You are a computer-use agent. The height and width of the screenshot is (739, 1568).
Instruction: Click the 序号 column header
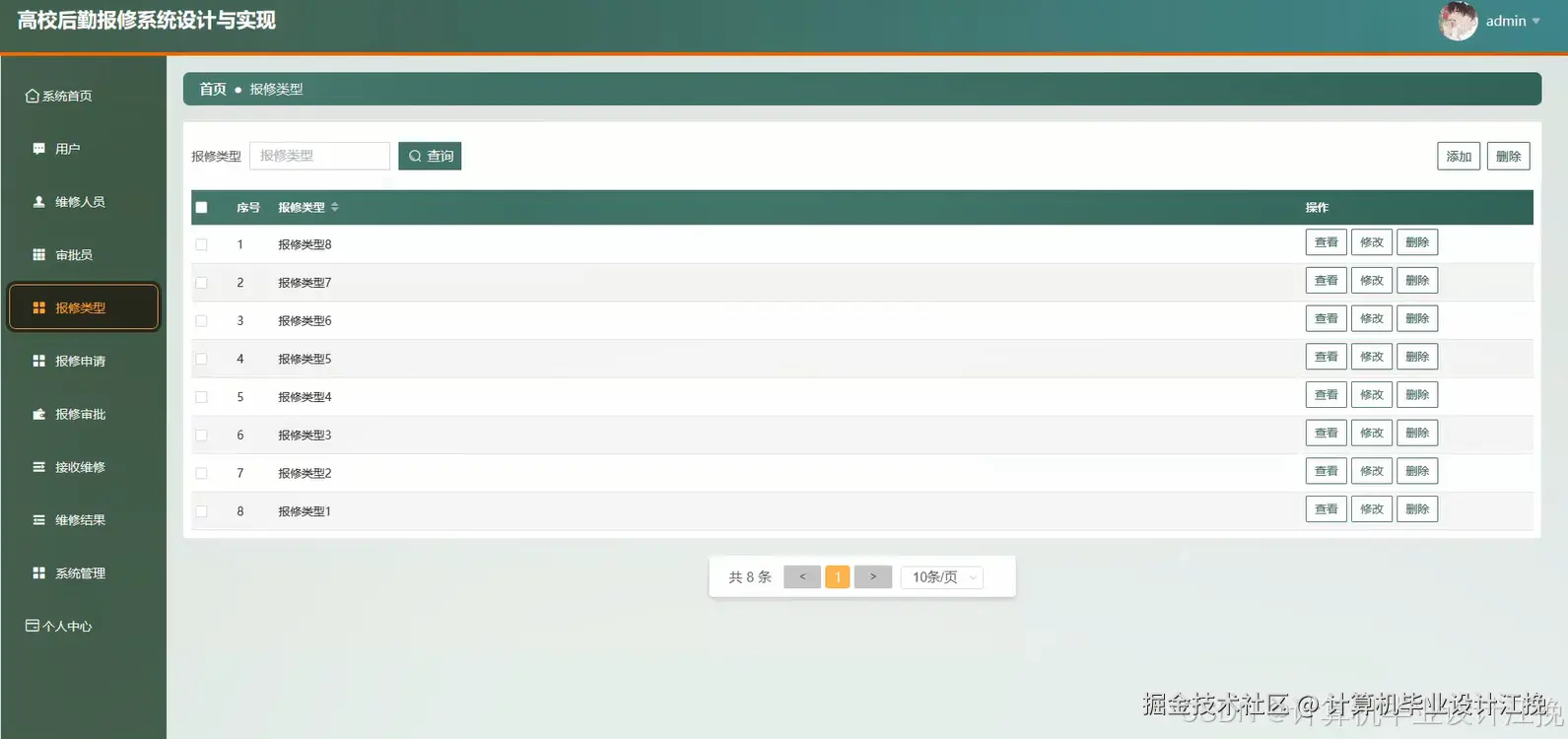tap(248, 208)
